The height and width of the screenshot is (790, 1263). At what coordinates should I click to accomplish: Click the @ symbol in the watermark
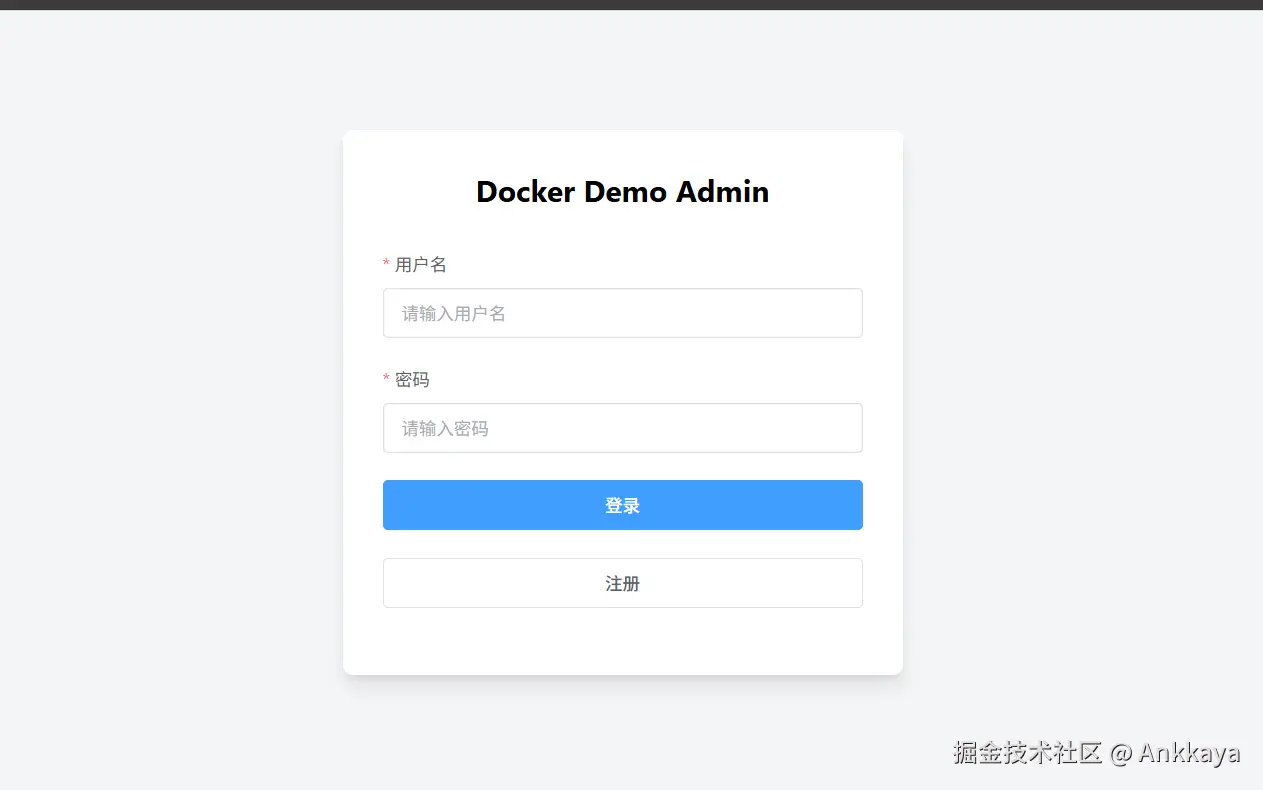point(1120,753)
